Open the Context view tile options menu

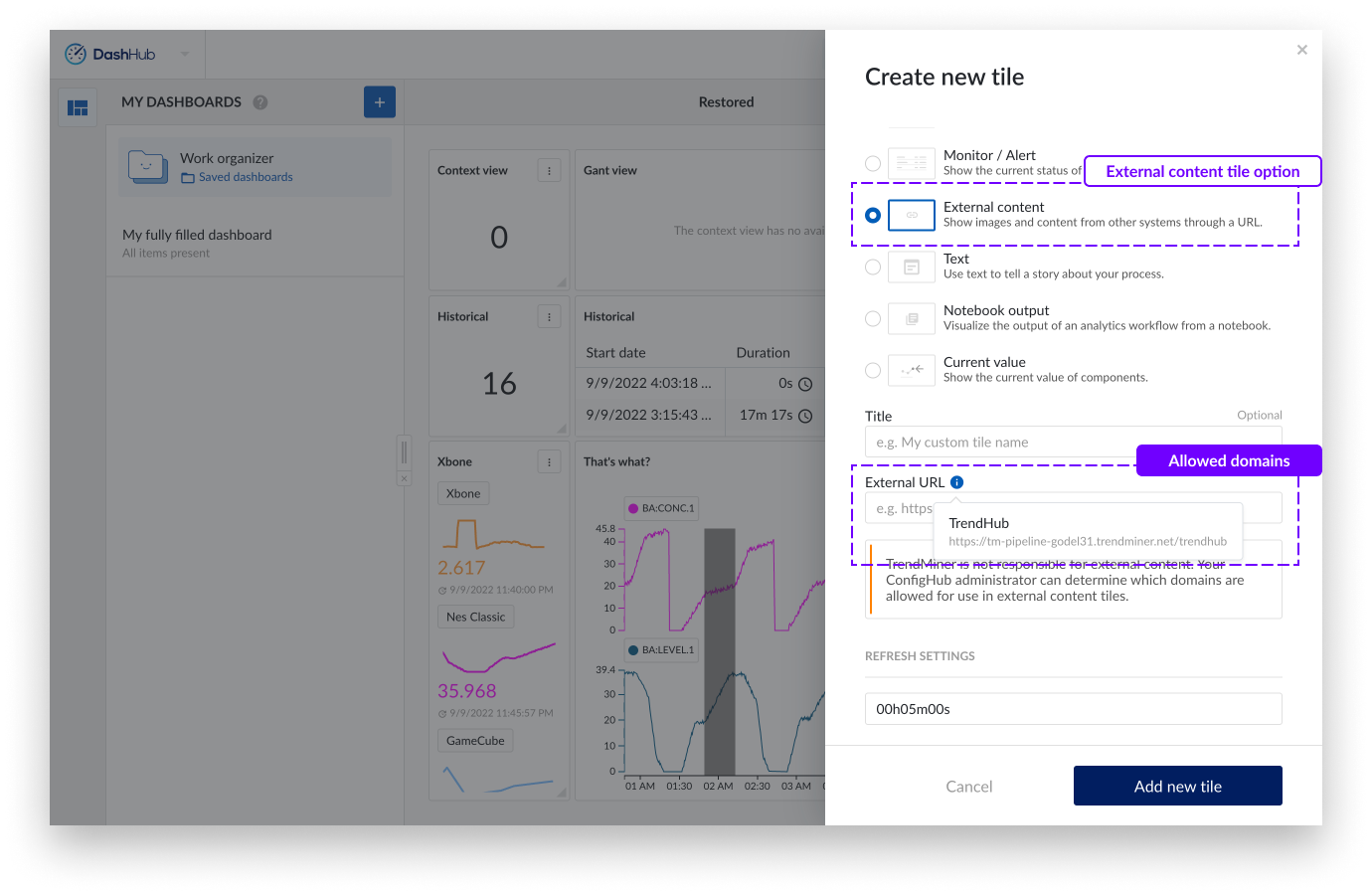549,171
